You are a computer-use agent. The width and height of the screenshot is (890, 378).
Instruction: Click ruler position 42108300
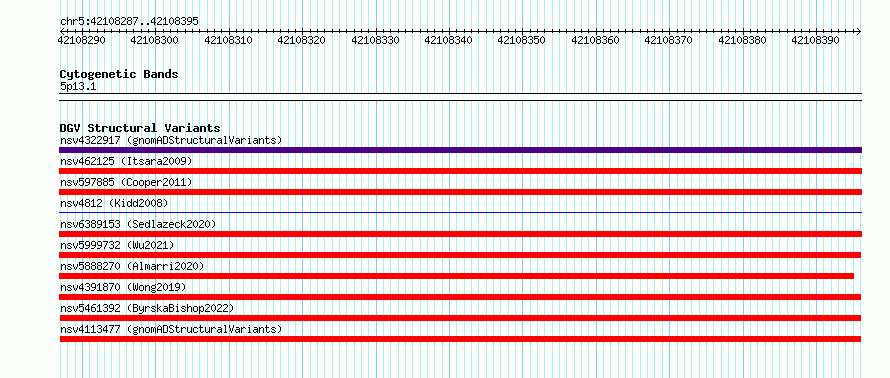[154, 40]
